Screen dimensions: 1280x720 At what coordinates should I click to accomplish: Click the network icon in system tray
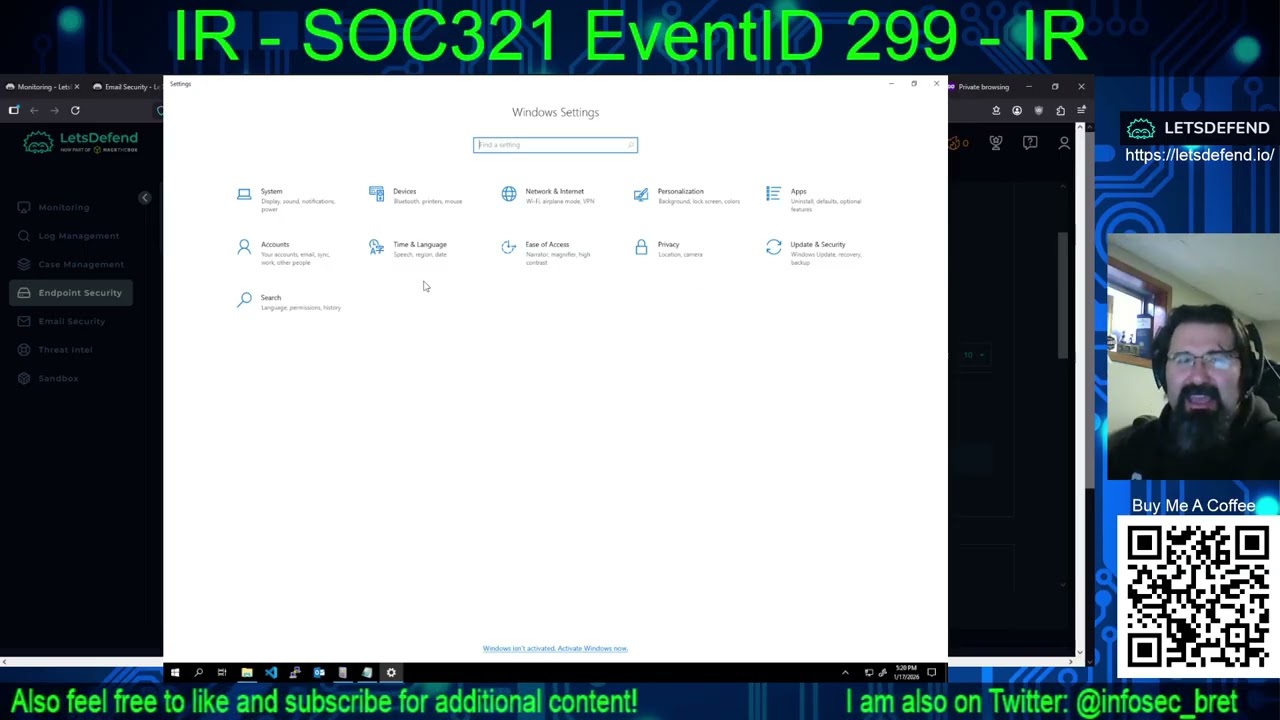(x=868, y=673)
